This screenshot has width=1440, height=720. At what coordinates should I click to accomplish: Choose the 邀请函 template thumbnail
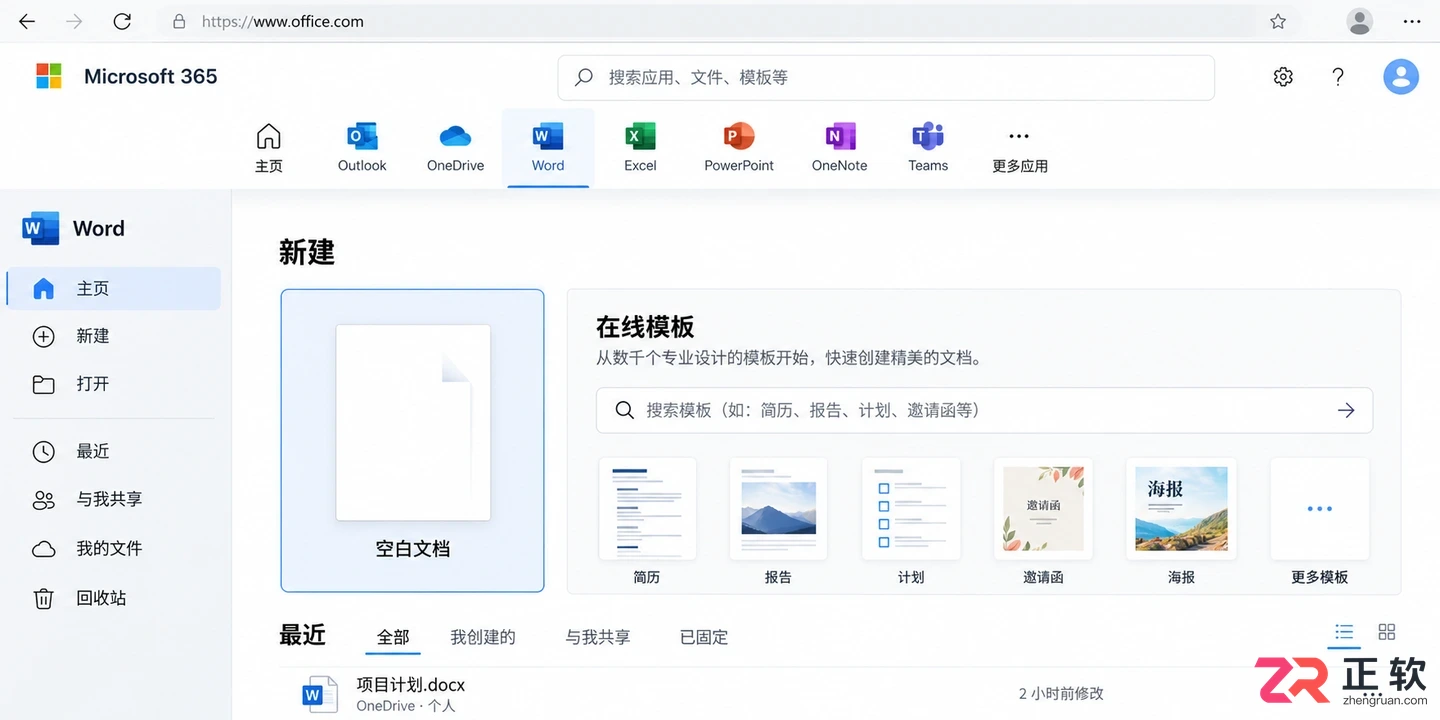pos(1043,508)
